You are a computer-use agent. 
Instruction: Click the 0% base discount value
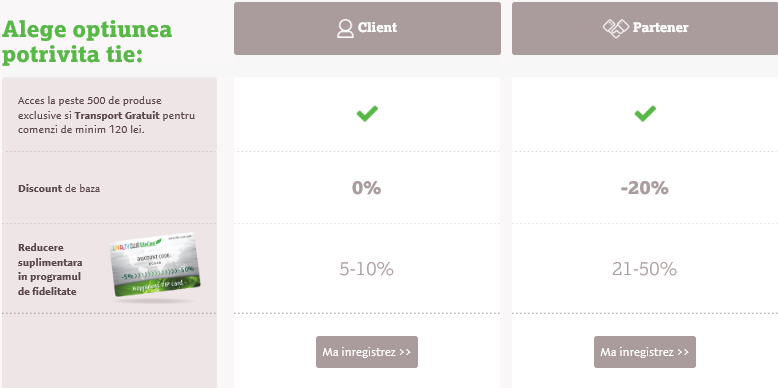pos(366,188)
